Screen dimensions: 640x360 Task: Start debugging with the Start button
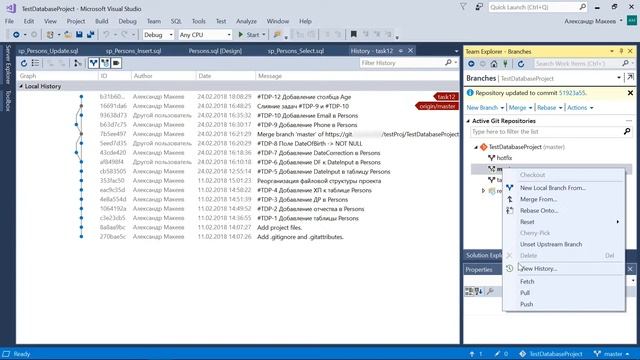[249, 35]
